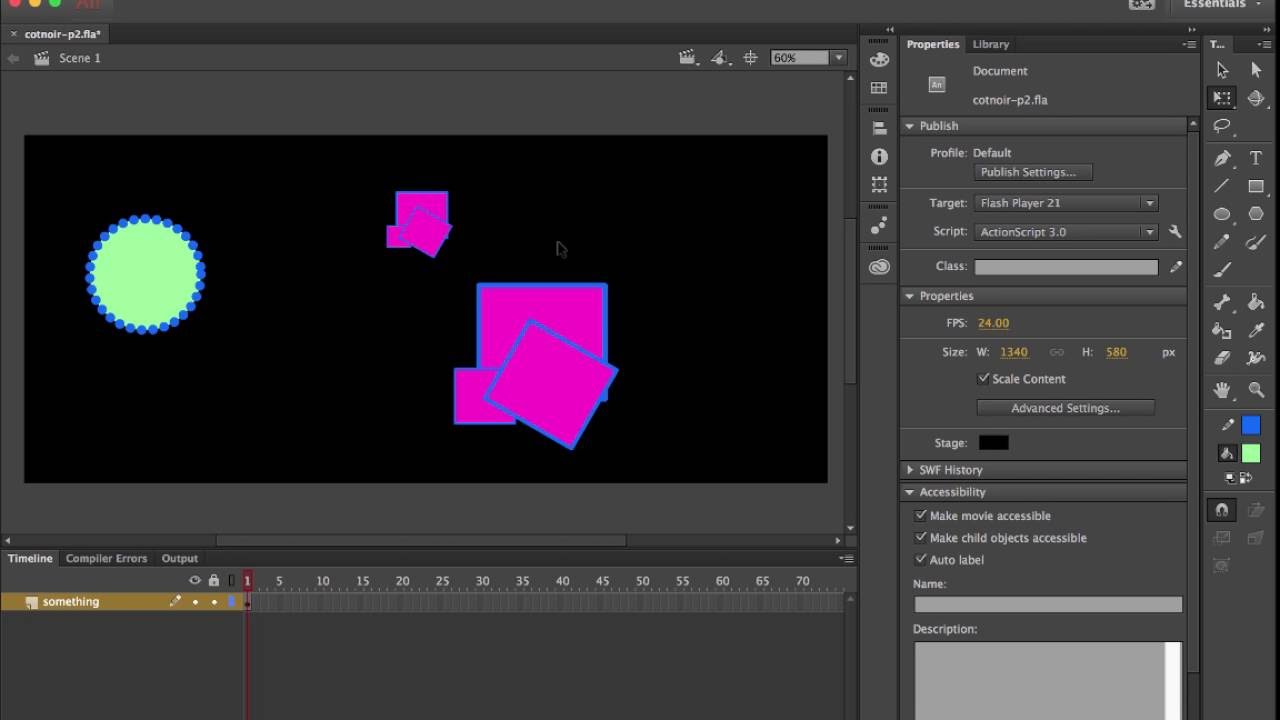Open the Edit Symbols dropdown

[x=720, y=58]
